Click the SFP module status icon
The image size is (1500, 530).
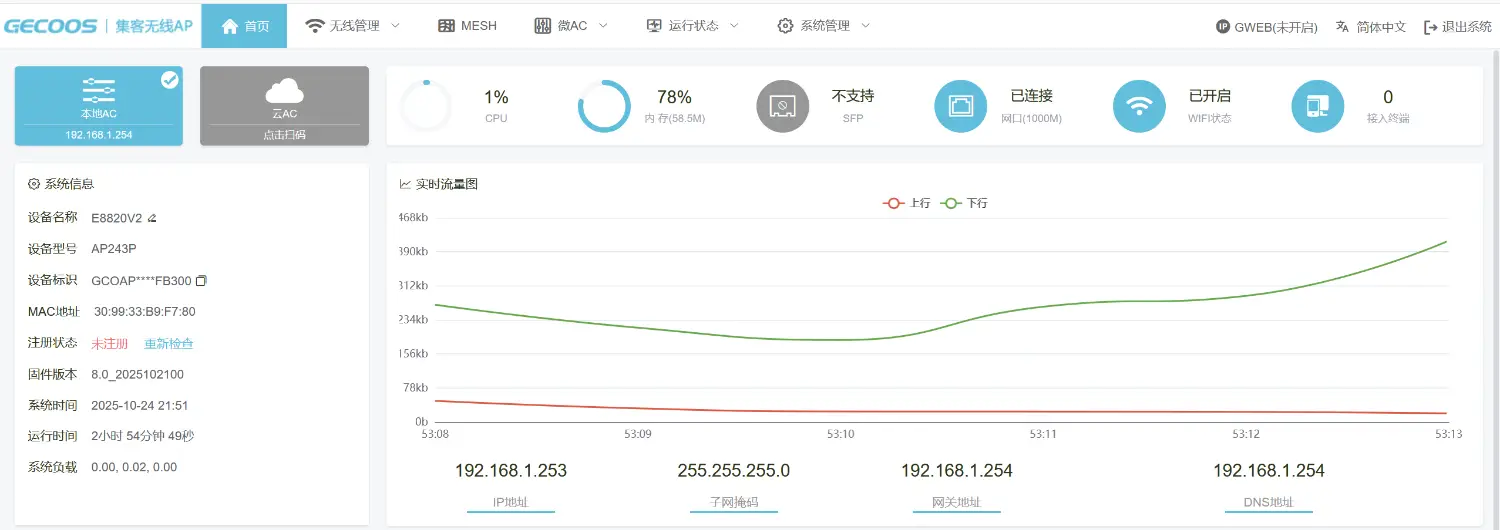pyautogui.click(x=782, y=107)
